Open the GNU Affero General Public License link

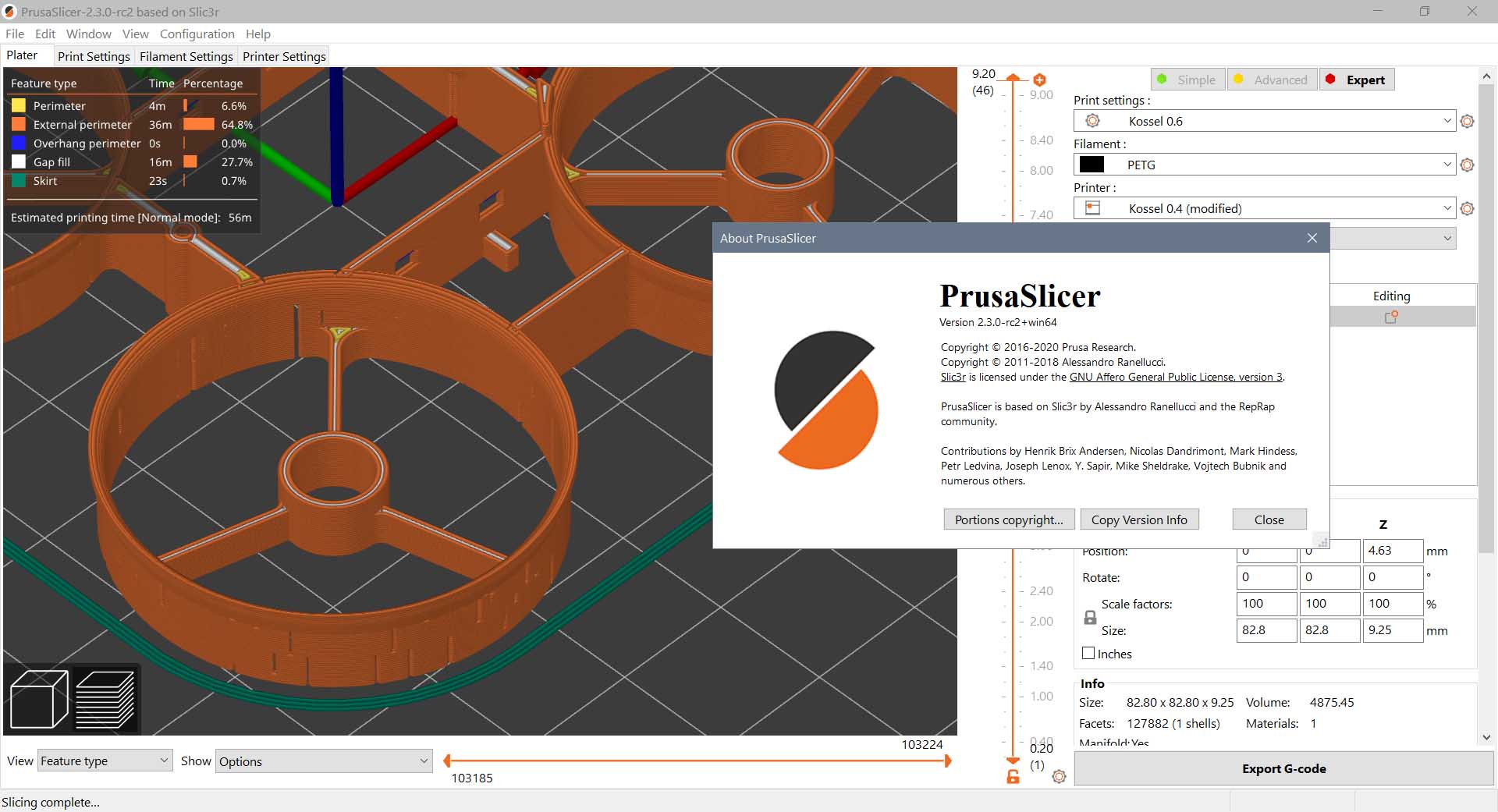coord(1176,377)
